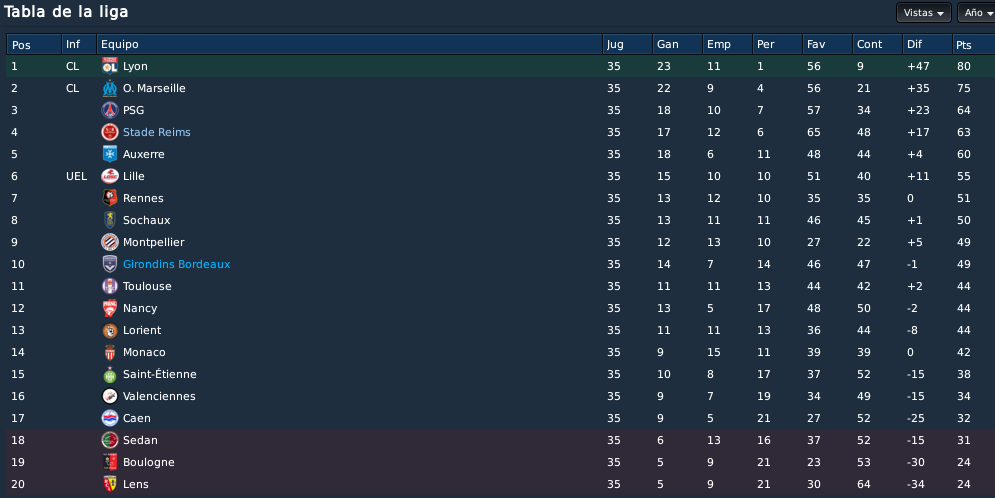Click the Lyon club crest icon

[x=110, y=66]
